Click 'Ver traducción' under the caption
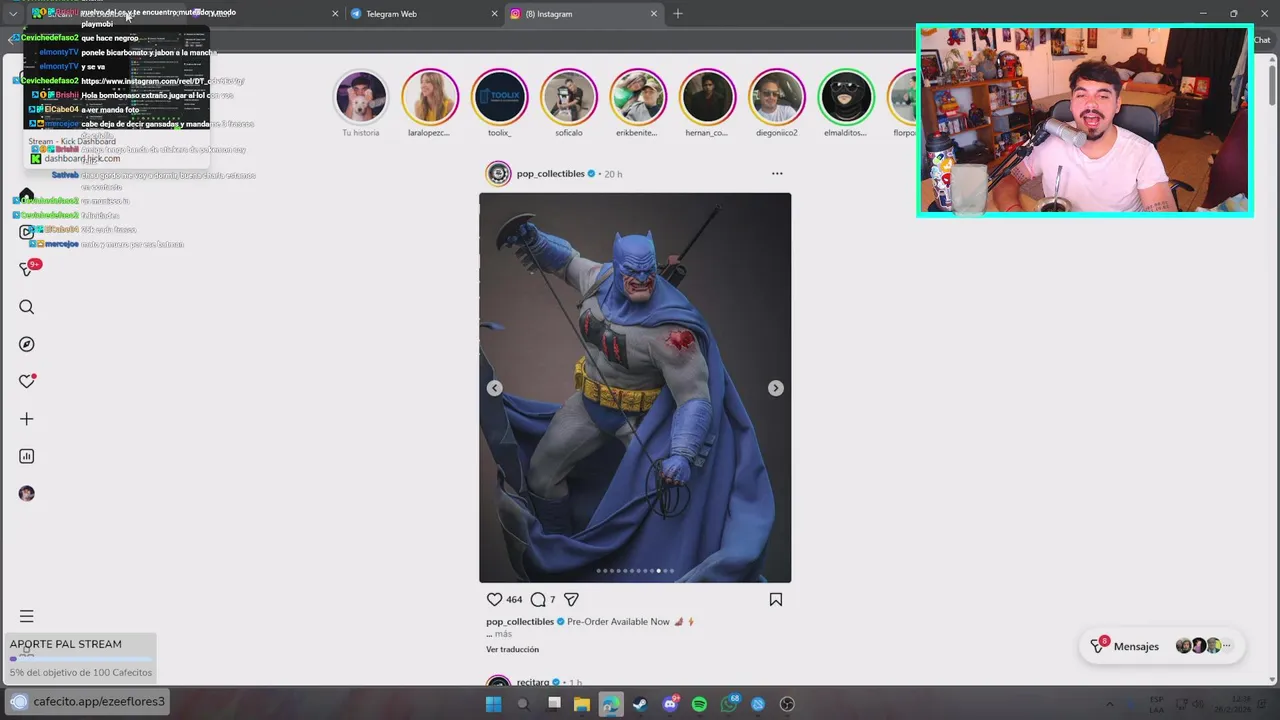The width and height of the screenshot is (1280, 720). (512, 650)
